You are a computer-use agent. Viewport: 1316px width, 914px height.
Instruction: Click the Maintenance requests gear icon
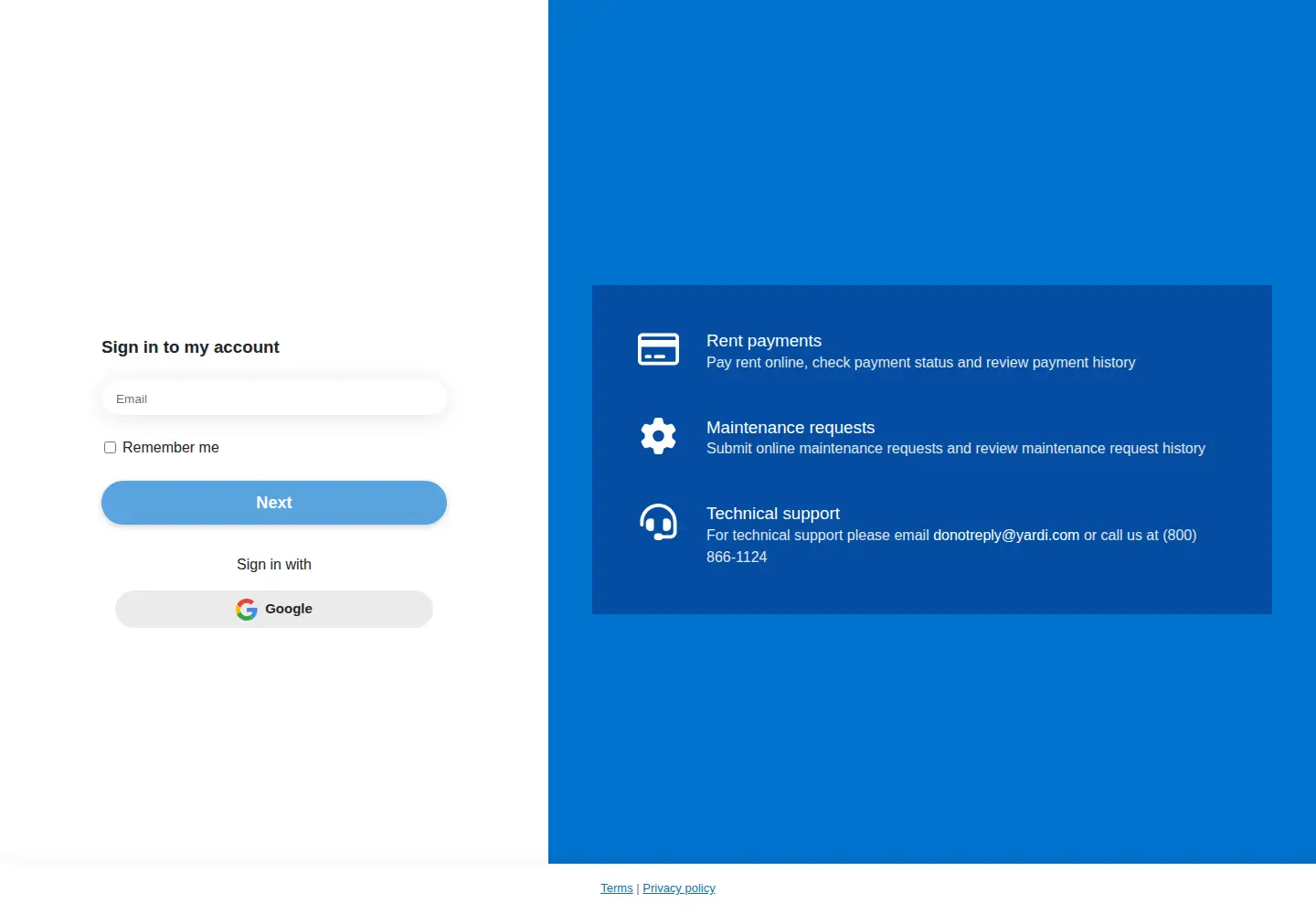click(x=658, y=436)
